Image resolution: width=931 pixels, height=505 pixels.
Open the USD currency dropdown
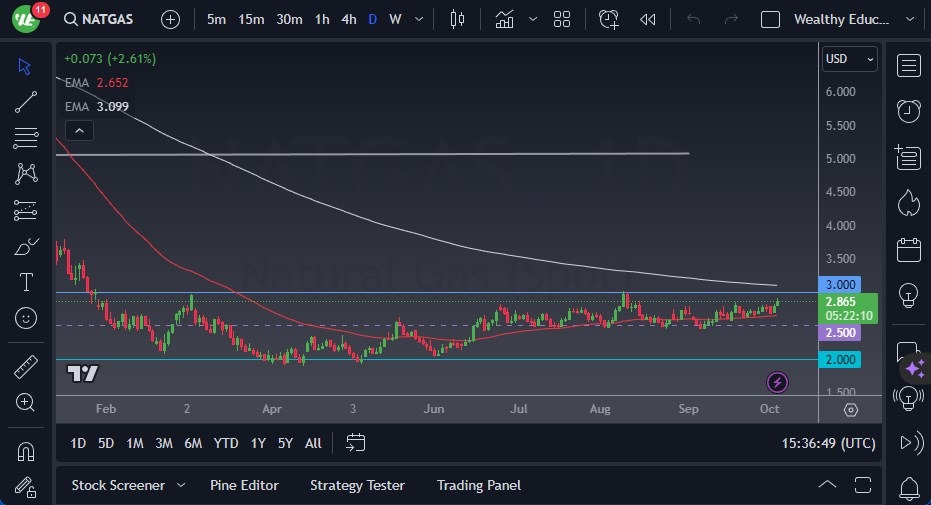coord(849,59)
